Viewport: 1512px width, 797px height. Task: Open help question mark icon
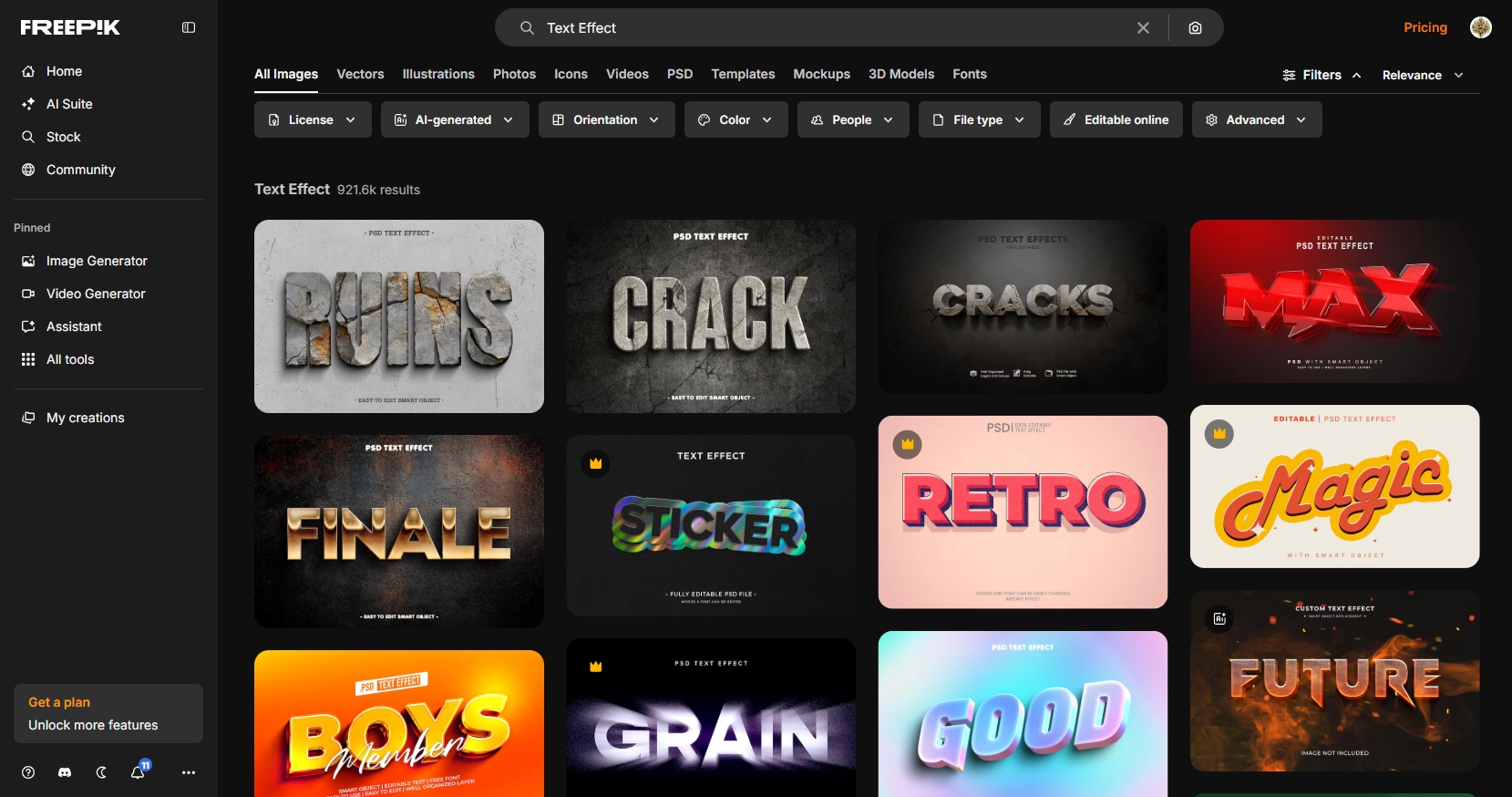click(x=28, y=772)
